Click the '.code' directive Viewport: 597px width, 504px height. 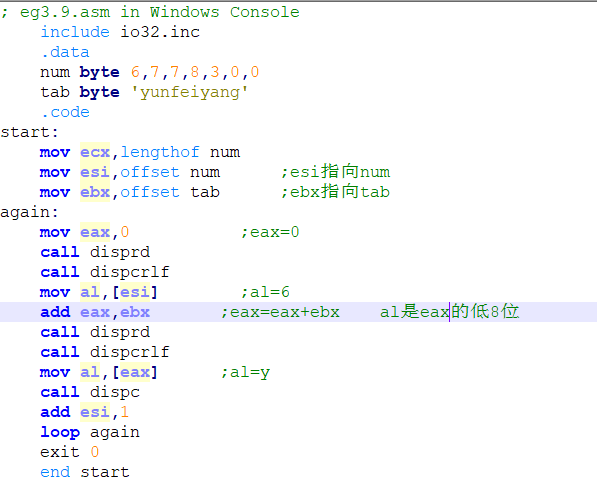[65, 112]
